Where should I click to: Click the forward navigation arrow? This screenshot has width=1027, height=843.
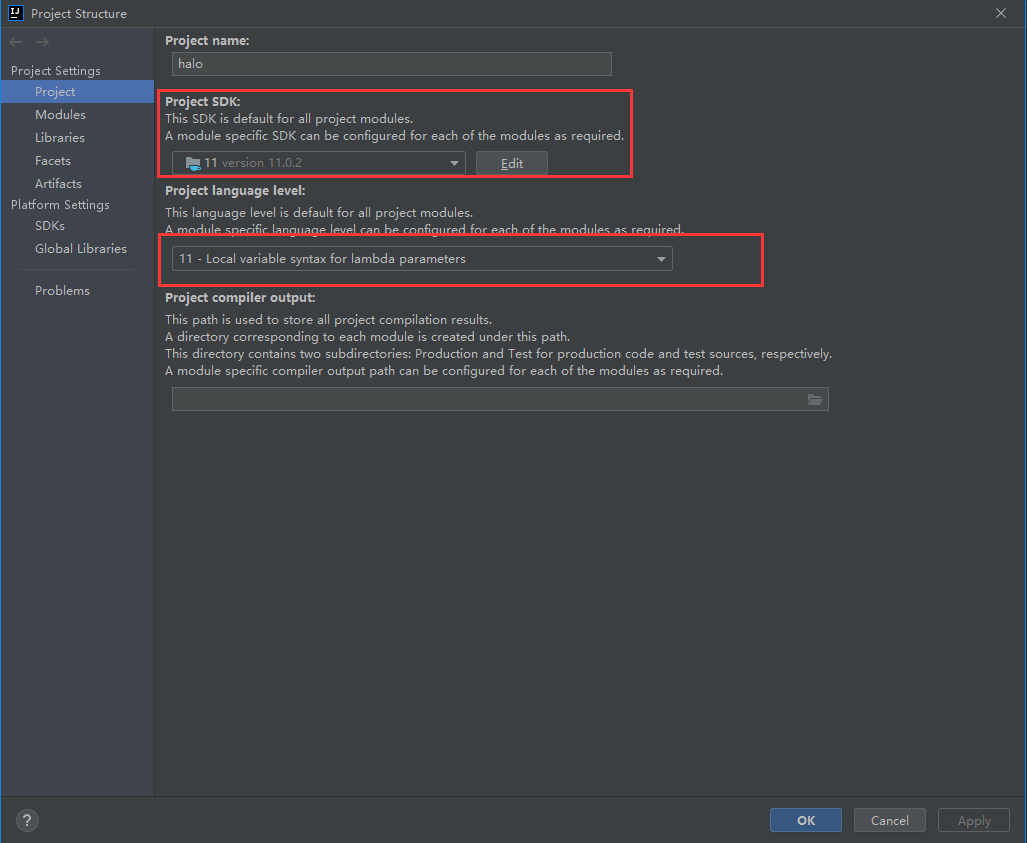[x=42, y=42]
